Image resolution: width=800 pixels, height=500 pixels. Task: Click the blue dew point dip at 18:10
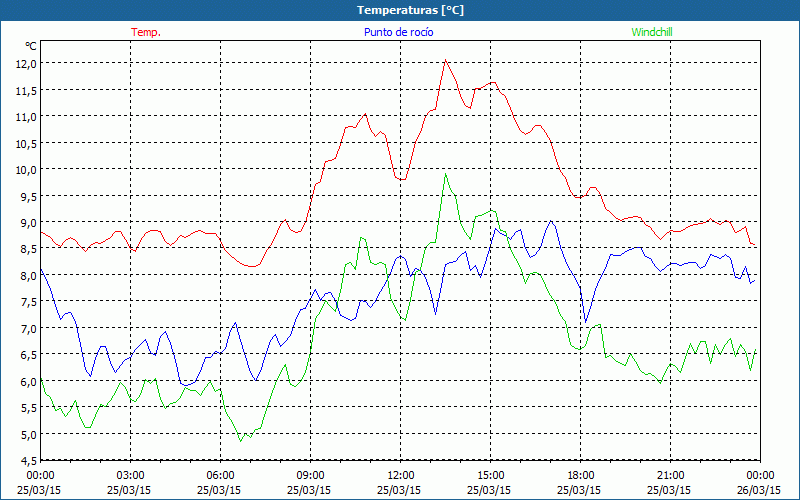click(x=585, y=322)
